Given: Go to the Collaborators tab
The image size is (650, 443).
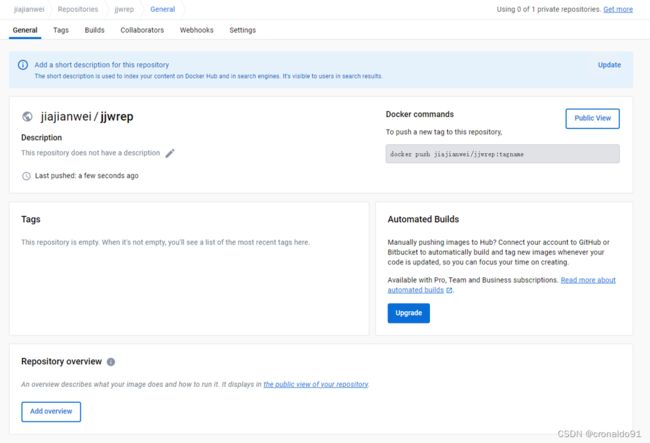Looking at the screenshot, I should (142, 30).
